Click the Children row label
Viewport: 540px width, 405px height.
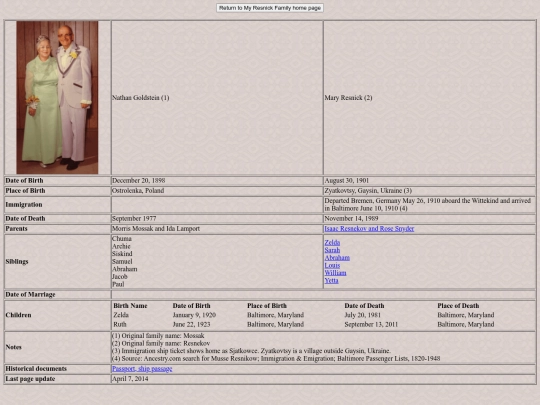click(x=18, y=315)
